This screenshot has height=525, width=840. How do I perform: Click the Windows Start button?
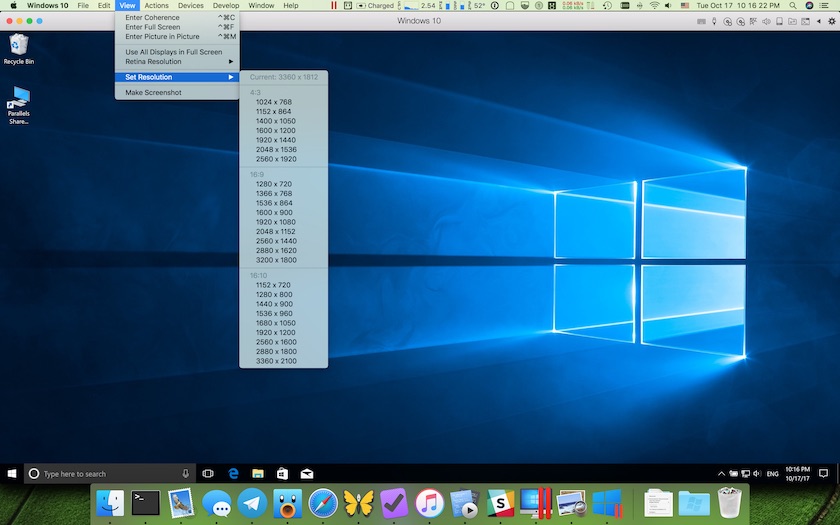[12, 474]
